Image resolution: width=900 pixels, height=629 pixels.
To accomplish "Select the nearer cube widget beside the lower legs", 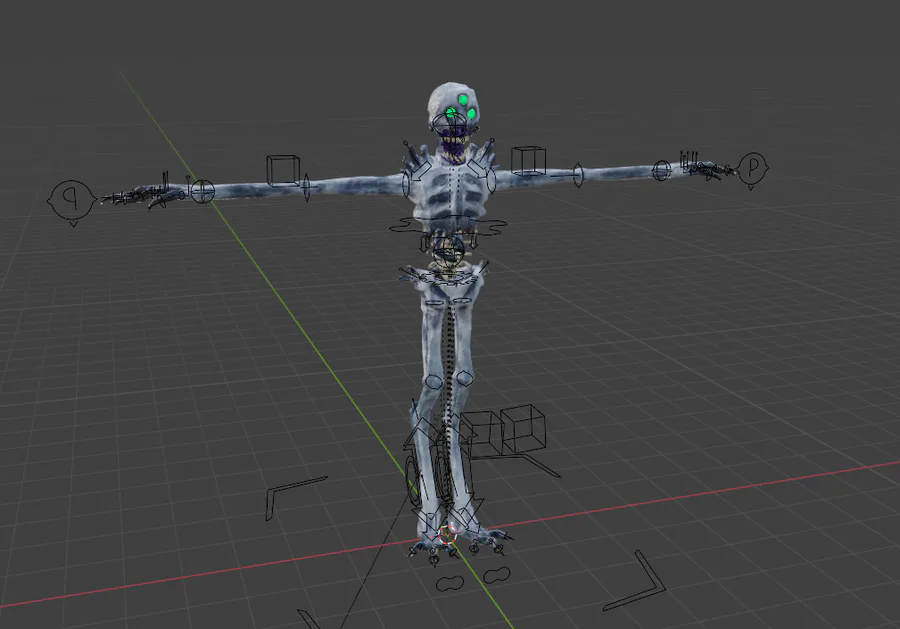I will coord(482,434).
